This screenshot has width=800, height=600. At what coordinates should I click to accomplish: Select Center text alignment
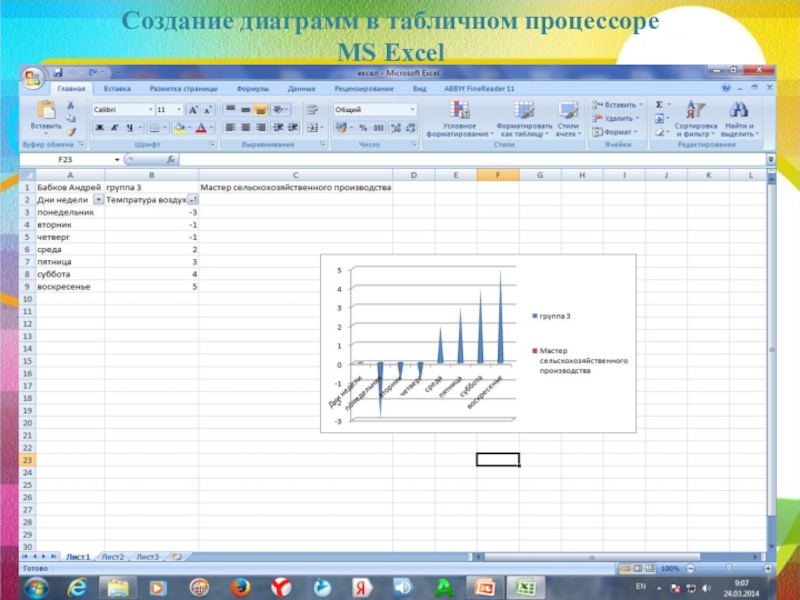click(246, 128)
